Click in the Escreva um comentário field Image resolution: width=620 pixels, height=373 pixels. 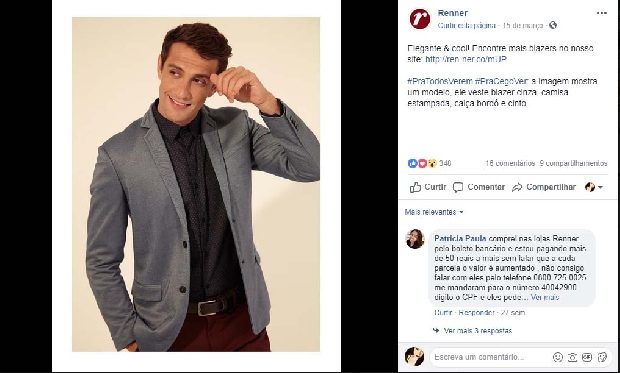[x=490, y=357]
